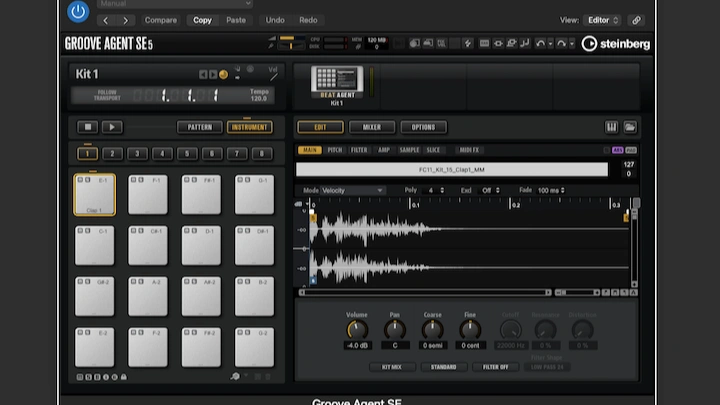Toggle Follow Transport

click(107, 95)
